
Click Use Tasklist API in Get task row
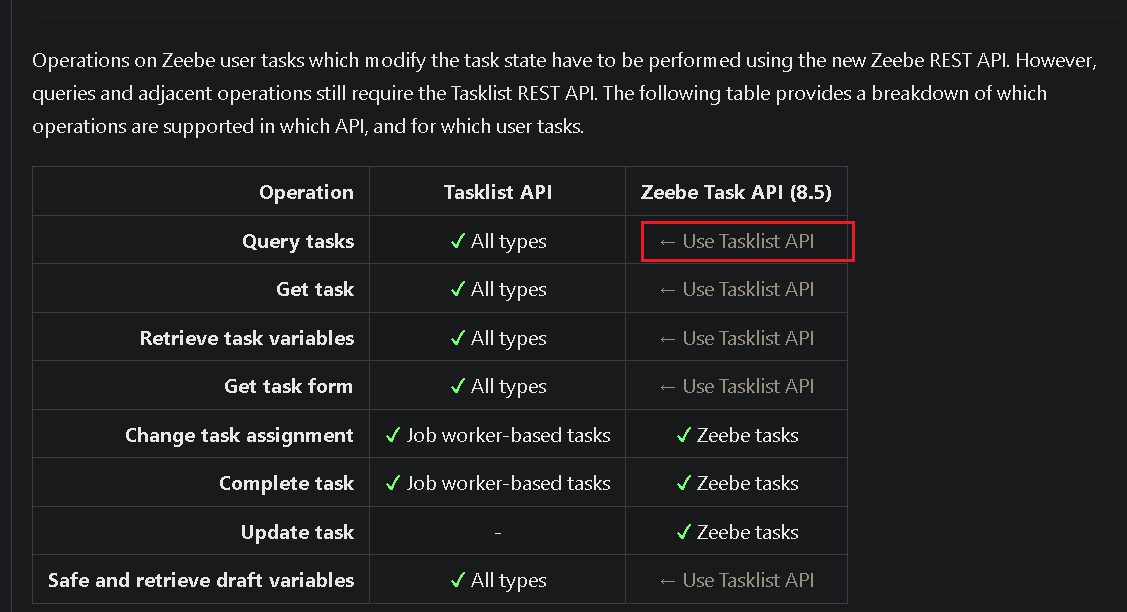click(748, 289)
